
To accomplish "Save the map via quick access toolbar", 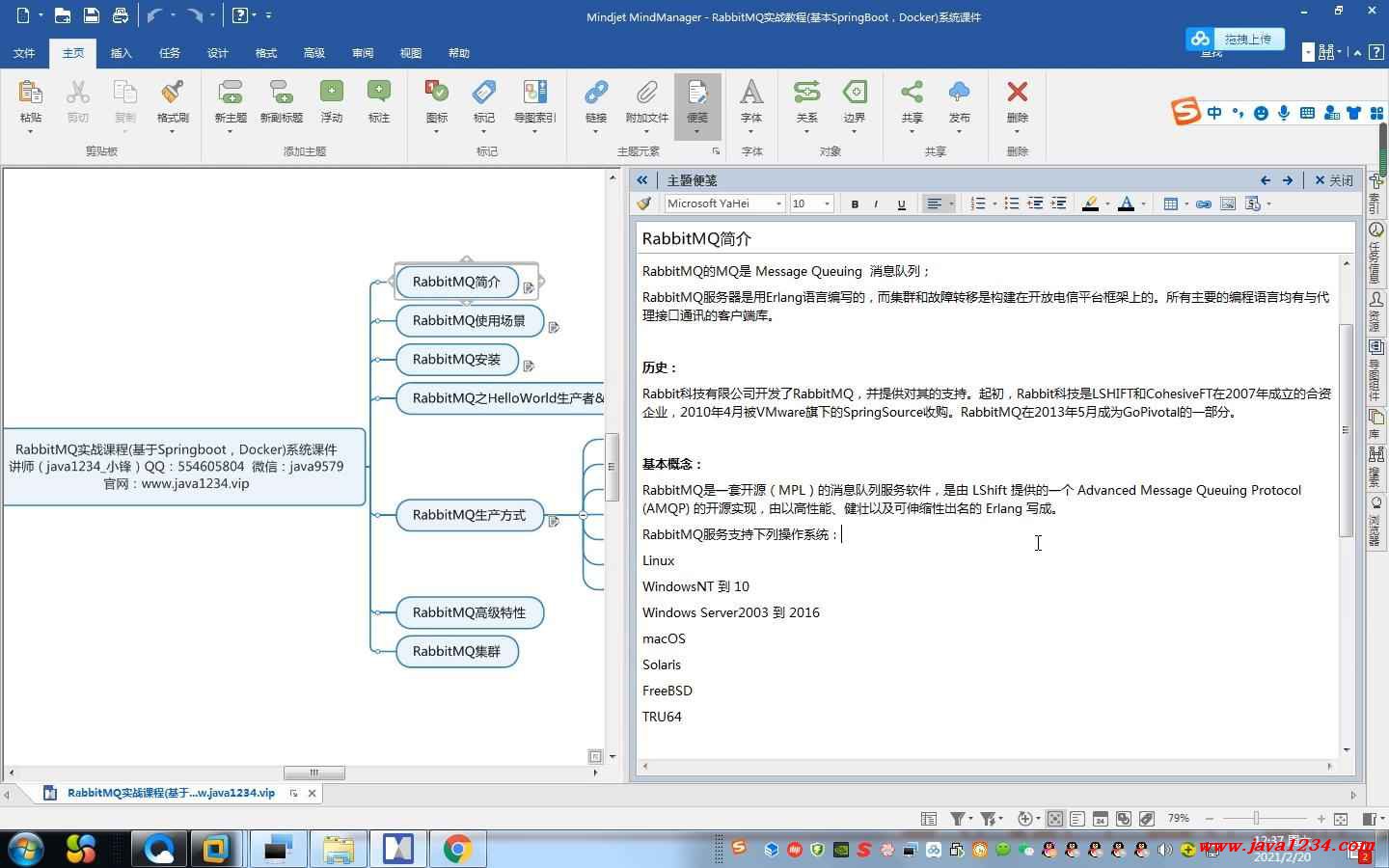I will [x=91, y=15].
